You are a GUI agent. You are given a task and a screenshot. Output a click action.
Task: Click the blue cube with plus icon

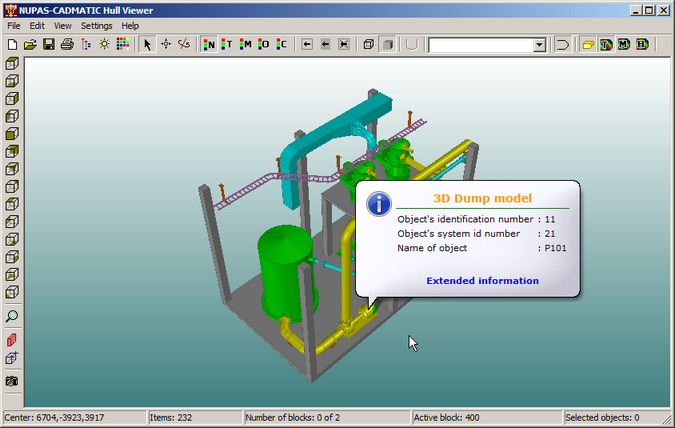tap(12, 357)
